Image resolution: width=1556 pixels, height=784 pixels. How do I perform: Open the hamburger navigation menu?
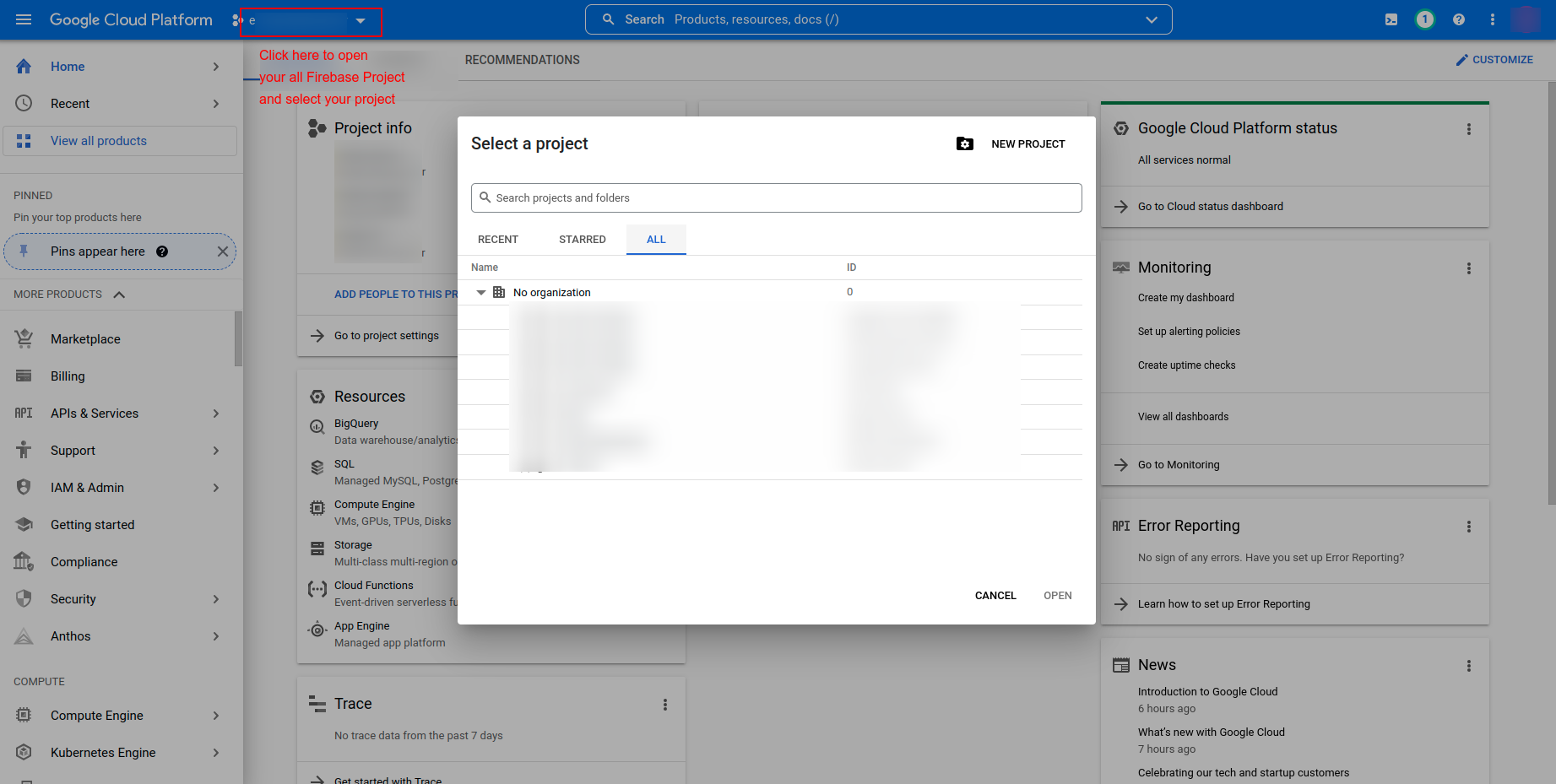click(x=24, y=19)
